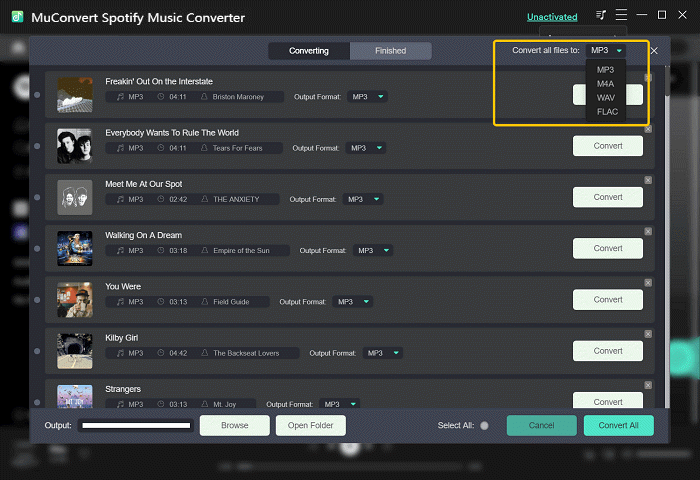Click the Cancel button
Viewport: 700px width, 480px height.
(542, 426)
